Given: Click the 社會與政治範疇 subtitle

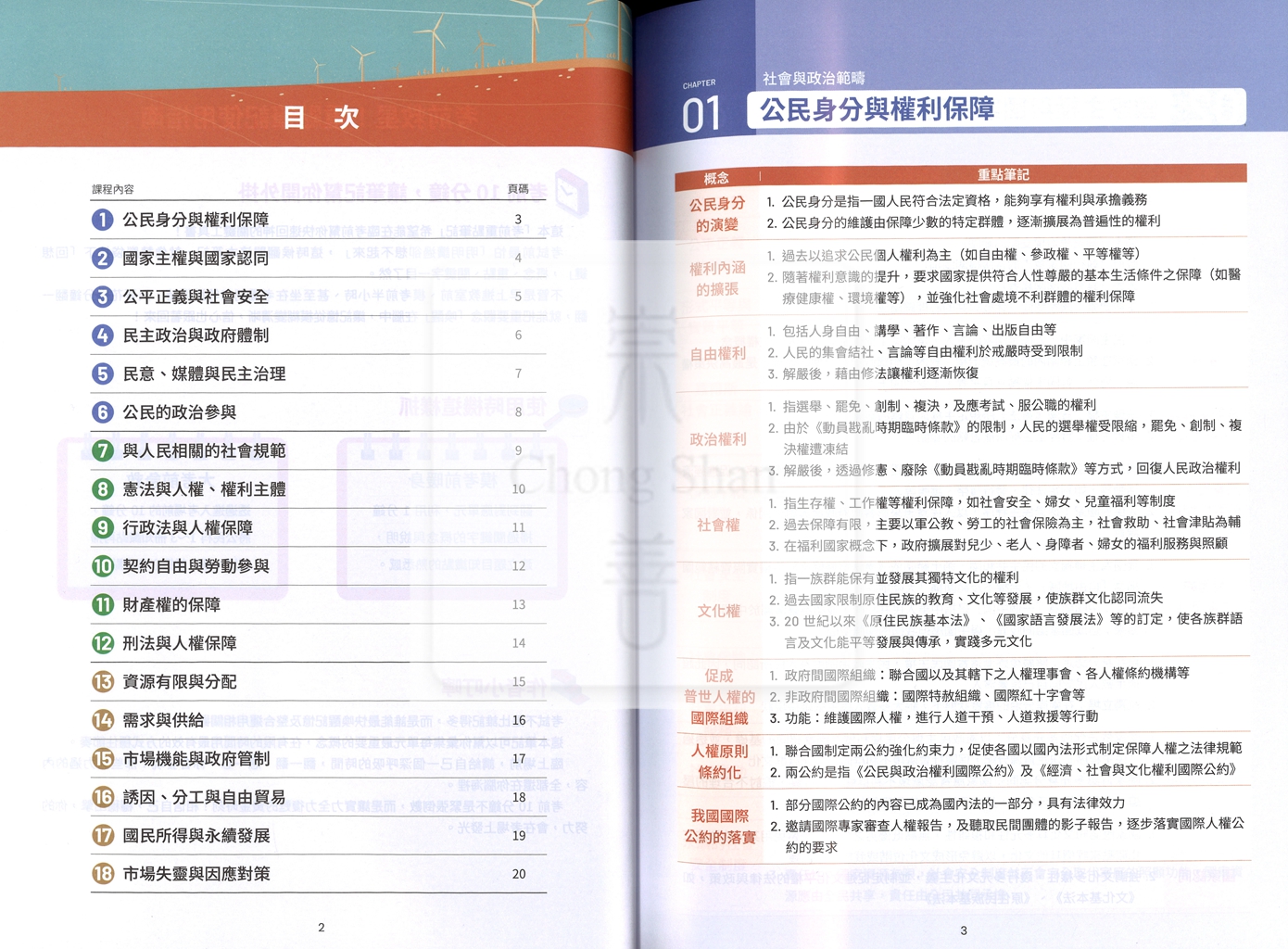Looking at the screenshot, I should 814,79.
